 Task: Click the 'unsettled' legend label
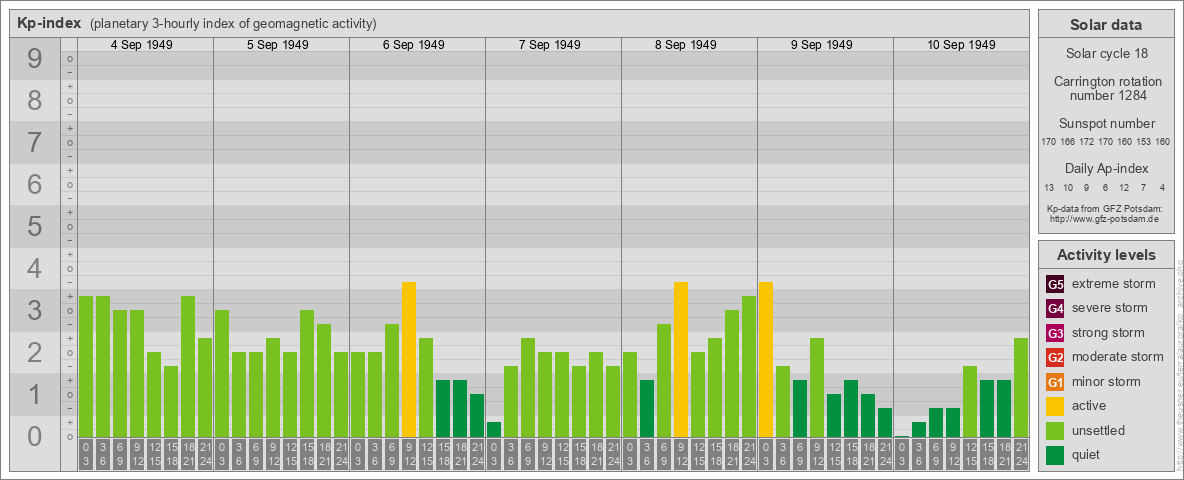(x=1099, y=430)
